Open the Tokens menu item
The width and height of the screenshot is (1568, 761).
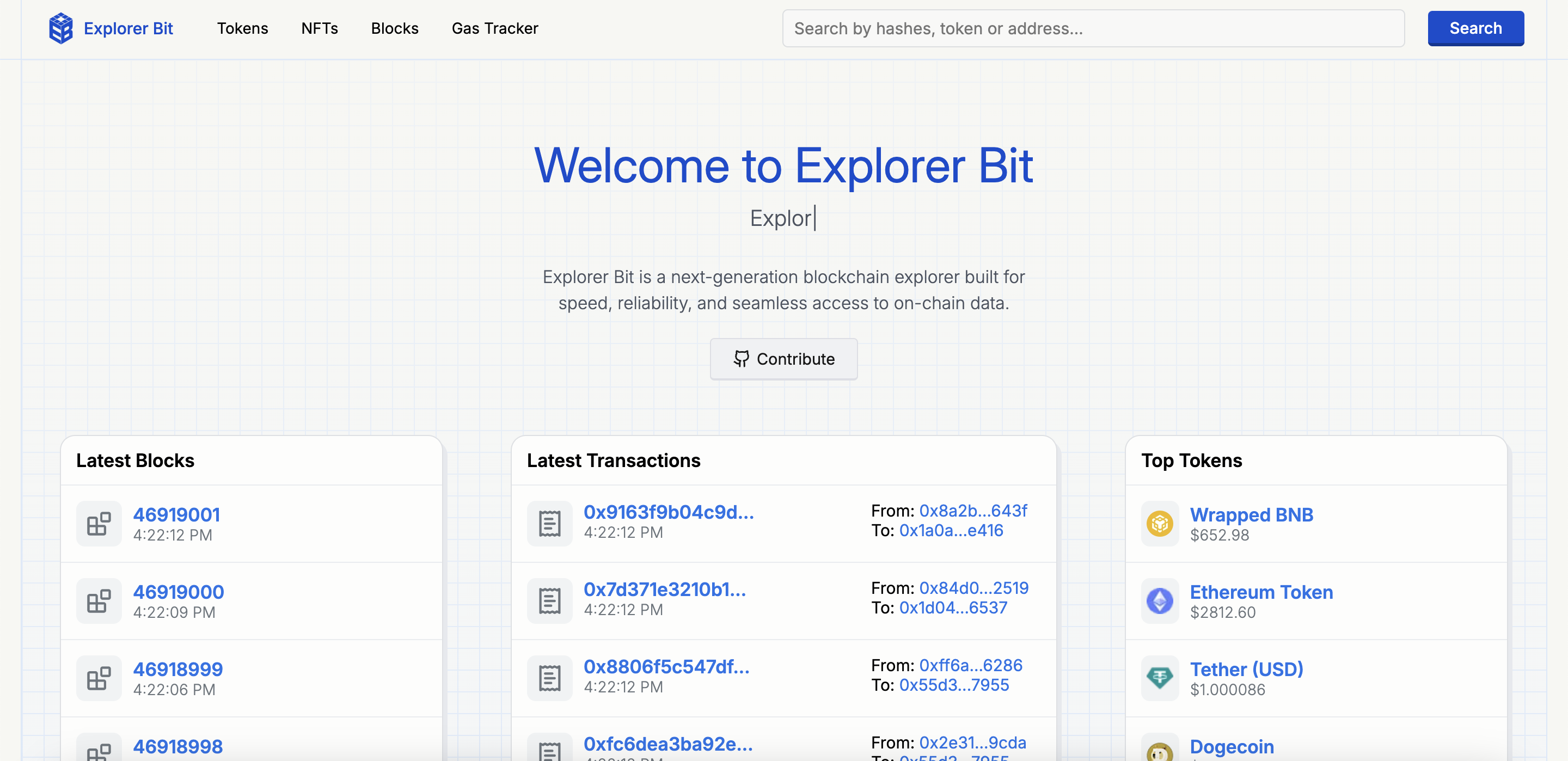click(242, 29)
